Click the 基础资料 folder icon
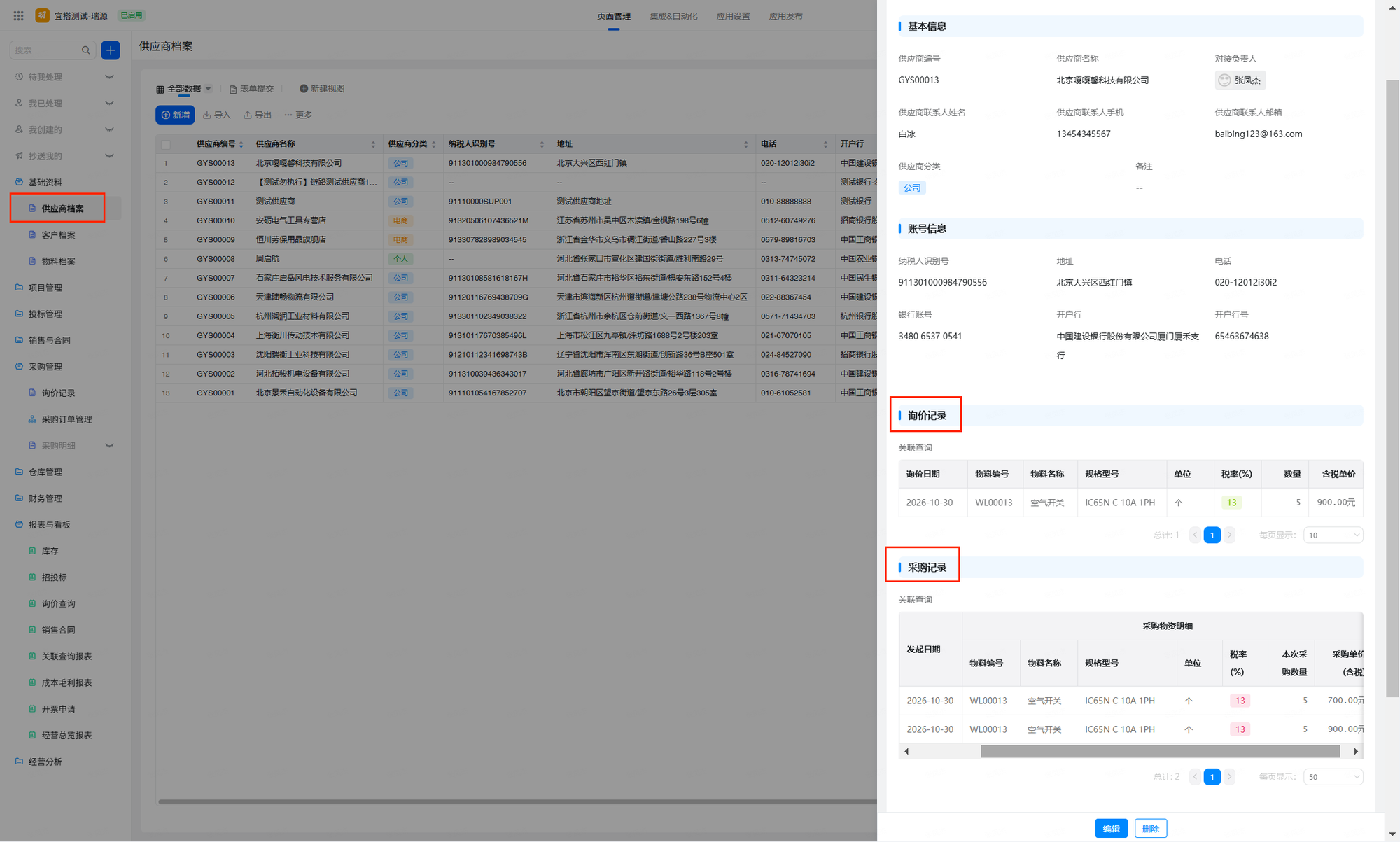Screen dimensions: 1400x842 pos(19,182)
